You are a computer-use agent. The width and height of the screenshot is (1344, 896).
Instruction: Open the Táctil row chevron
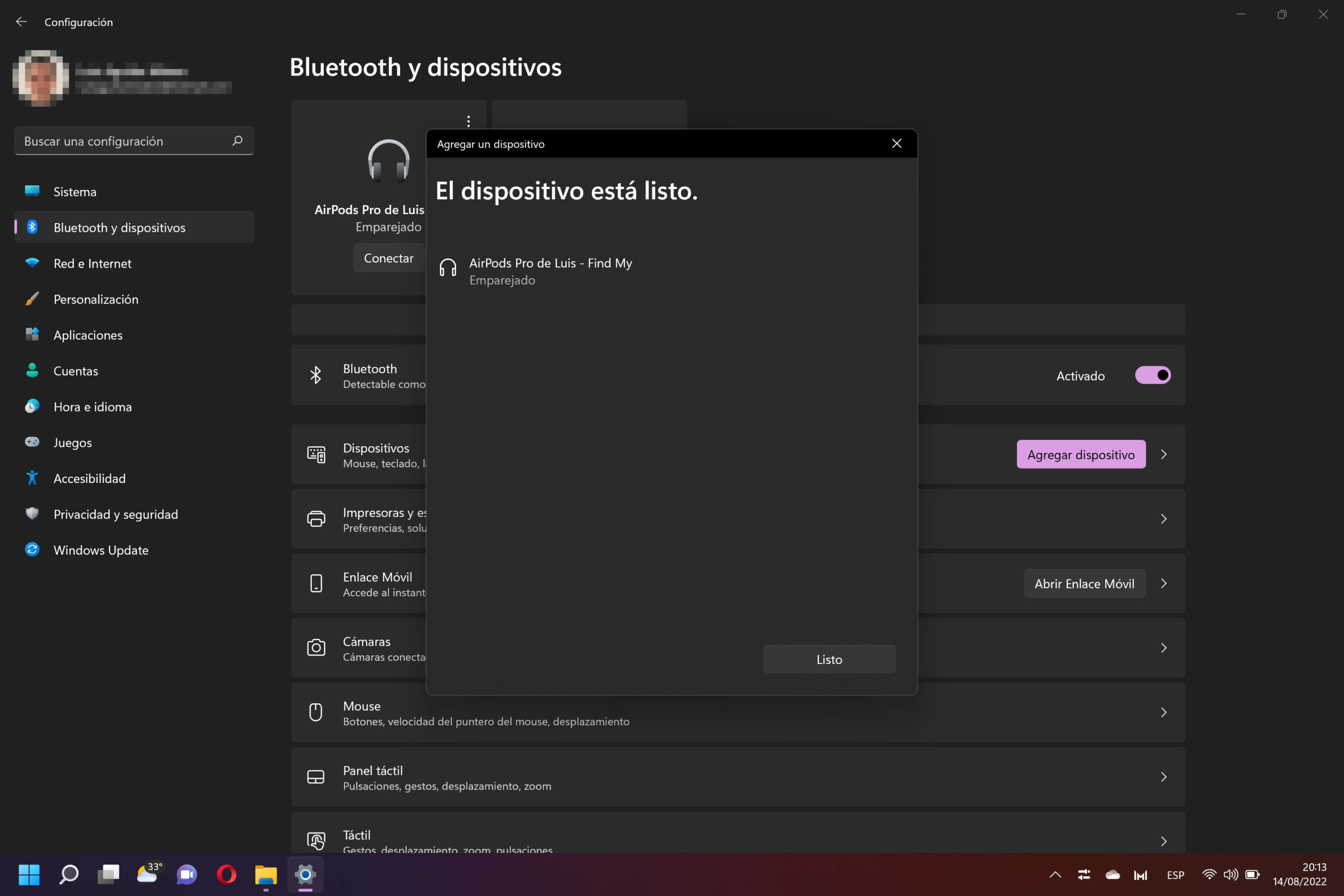(1163, 841)
